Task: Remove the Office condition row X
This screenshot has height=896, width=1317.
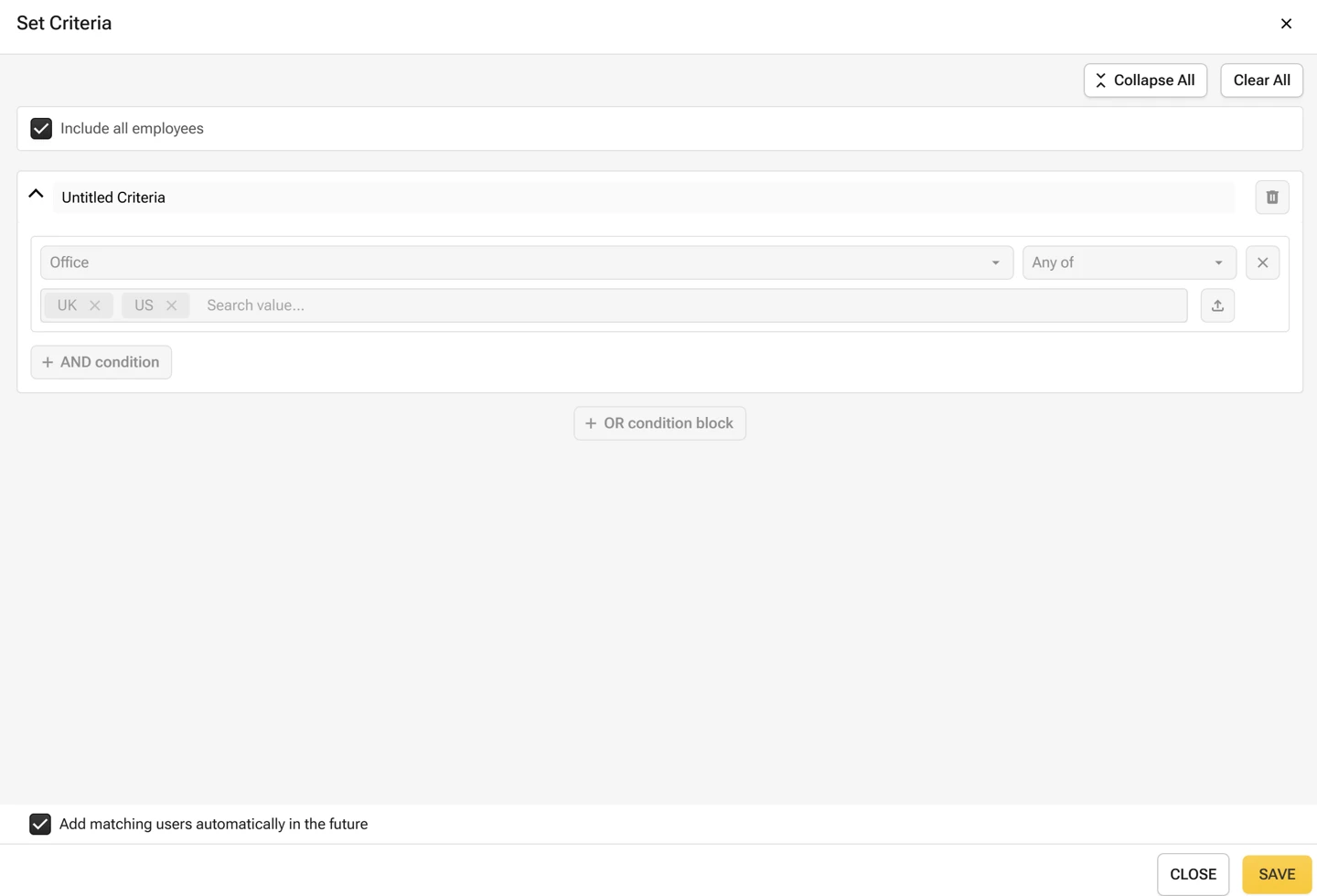Action: click(x=1262, y=262)
